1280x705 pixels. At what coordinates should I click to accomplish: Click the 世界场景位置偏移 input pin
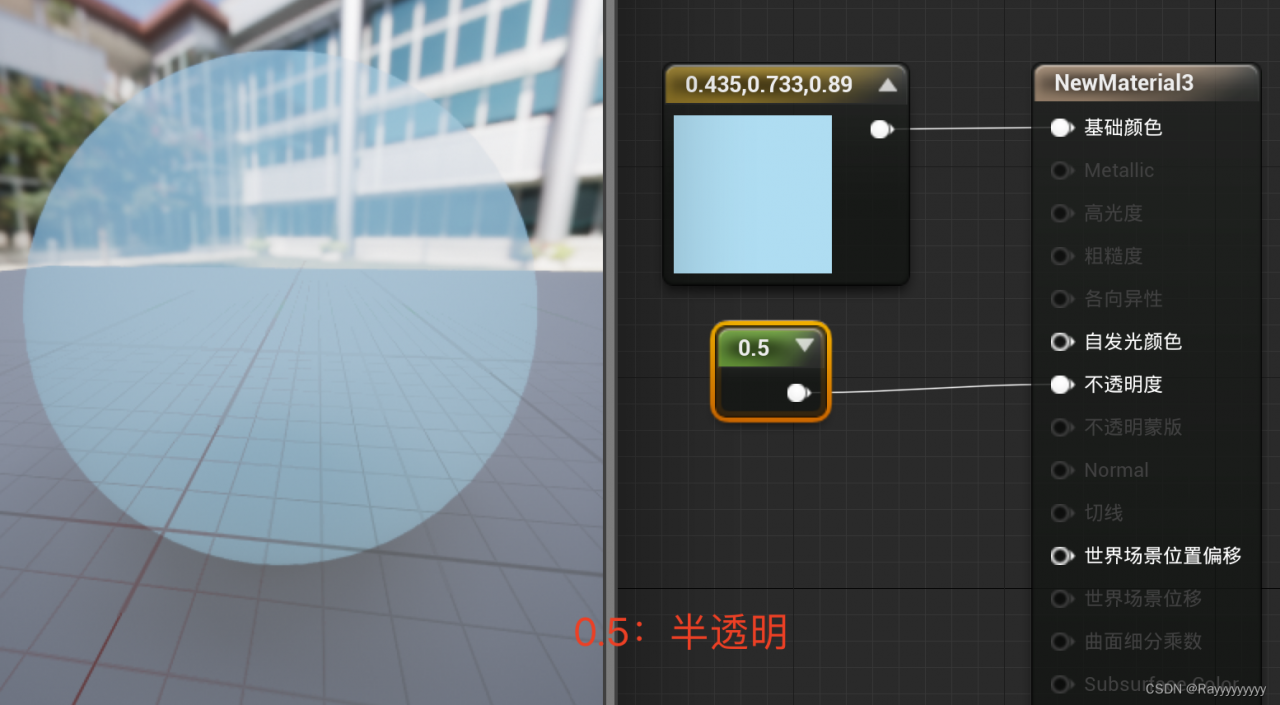pyautogui.click(x=1062, y=556)
